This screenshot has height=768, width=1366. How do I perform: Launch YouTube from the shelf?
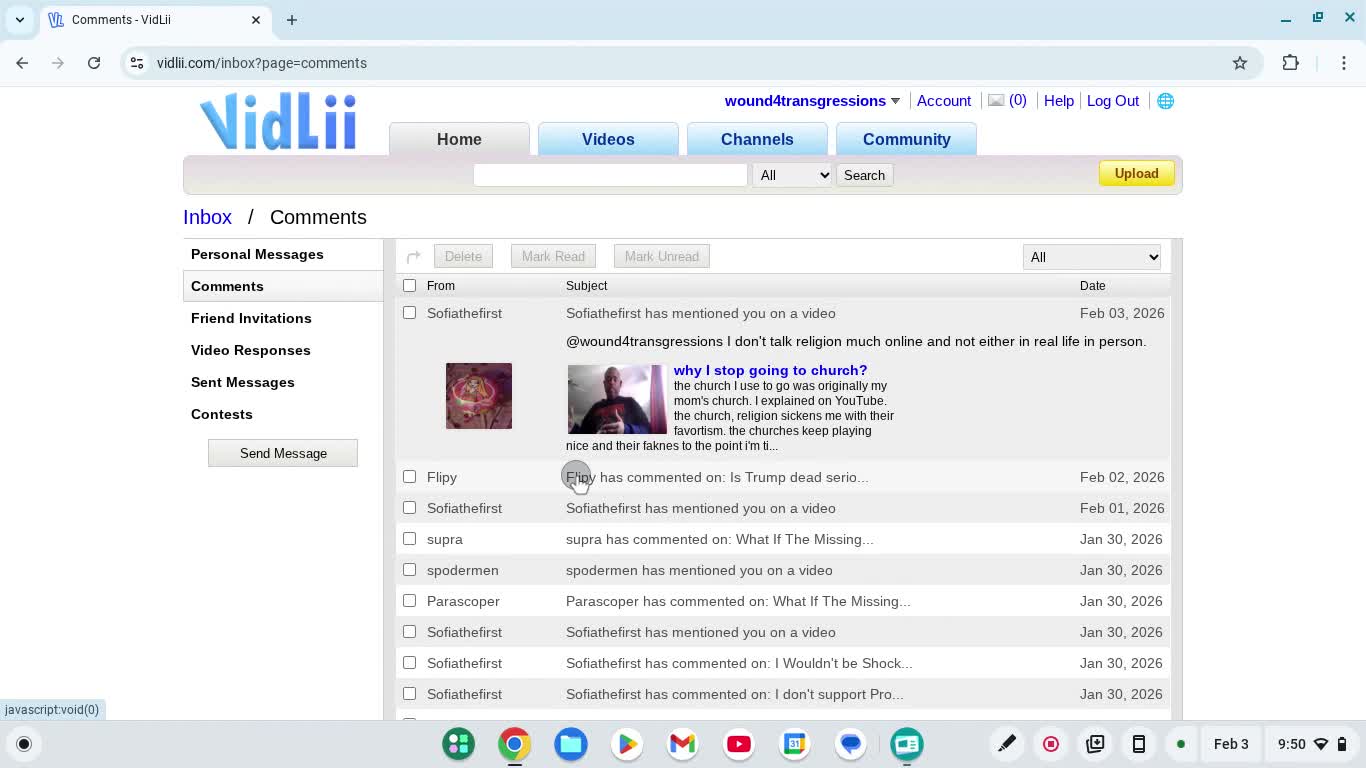click(x=738, y=744)
